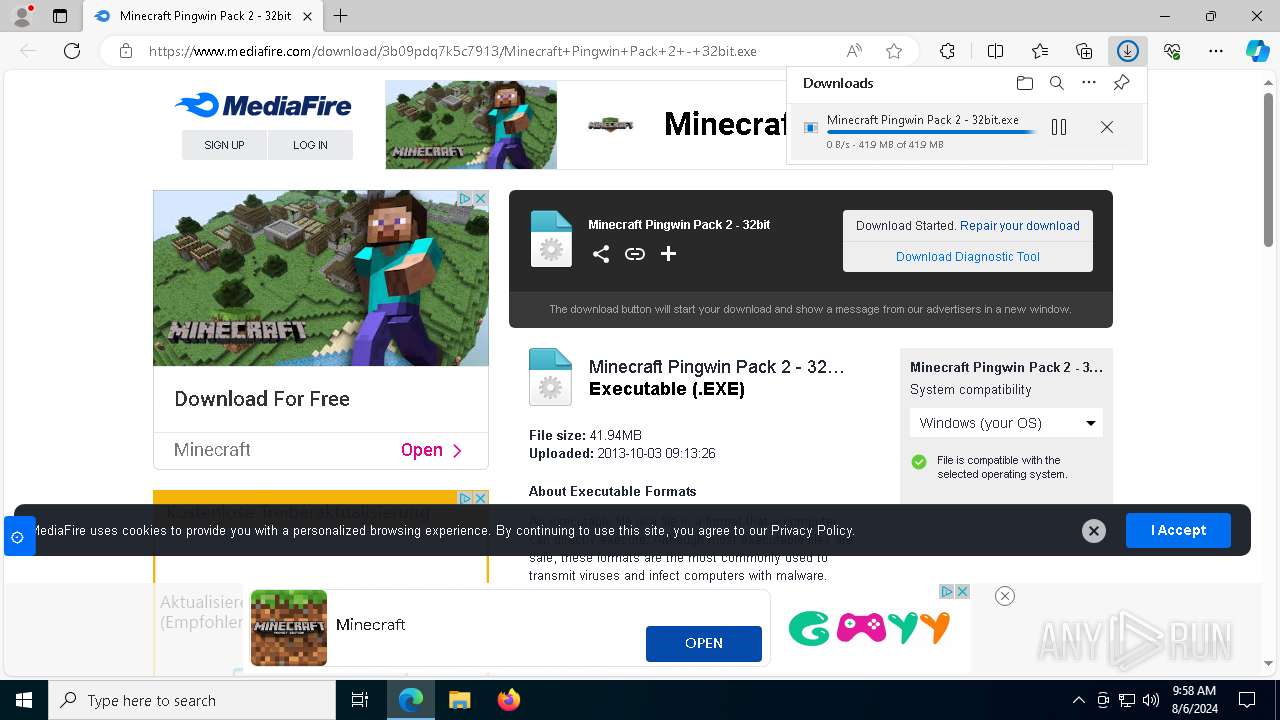This screenshot has height=720, width=1280.
Task: Click the SIGN UP button
Action: (224, 145)
